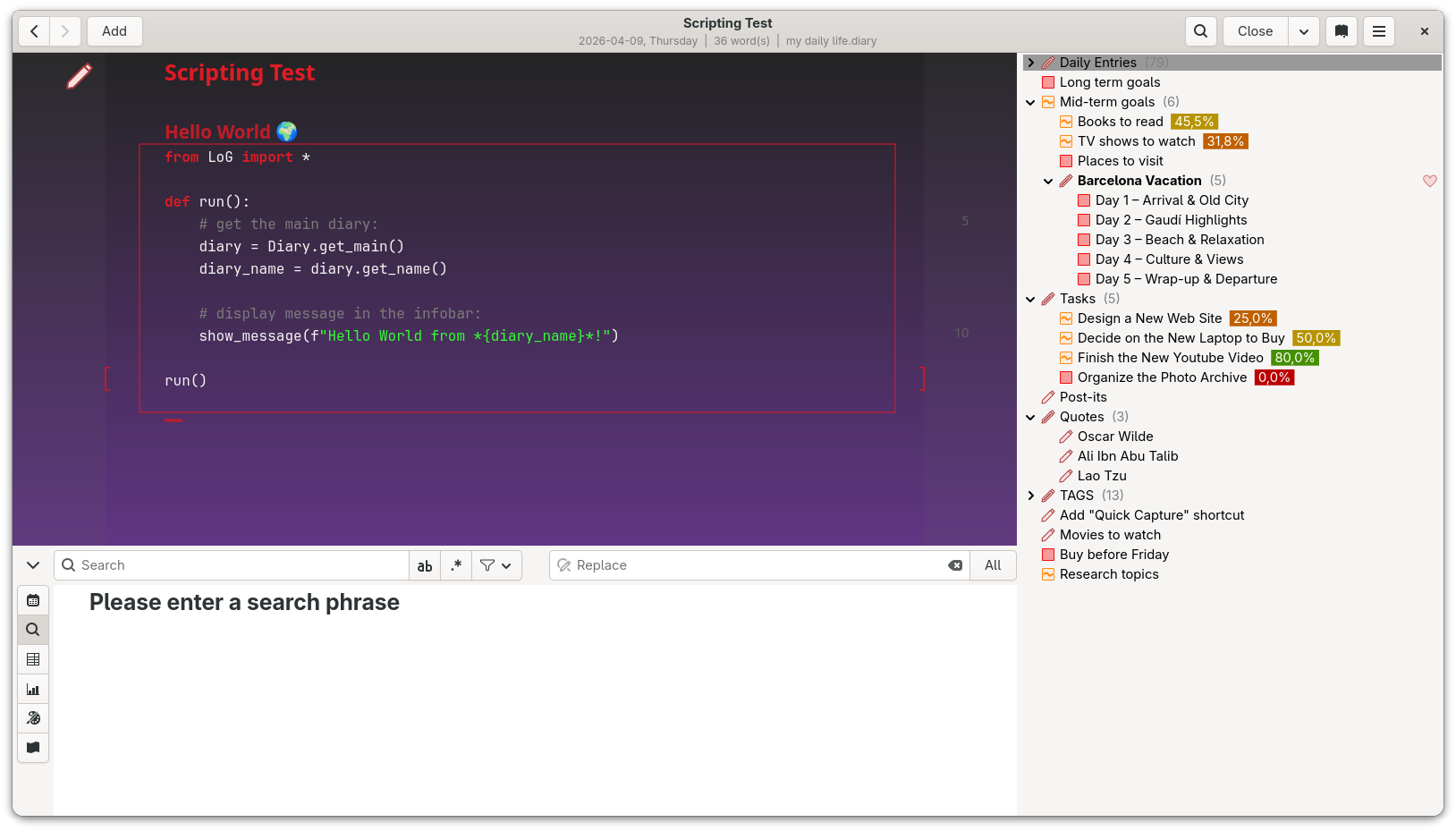Collapse the Mid-term goals group
Image resolution: width=1456 pixels, height=831 pixels.
[x=1031, y=102]
